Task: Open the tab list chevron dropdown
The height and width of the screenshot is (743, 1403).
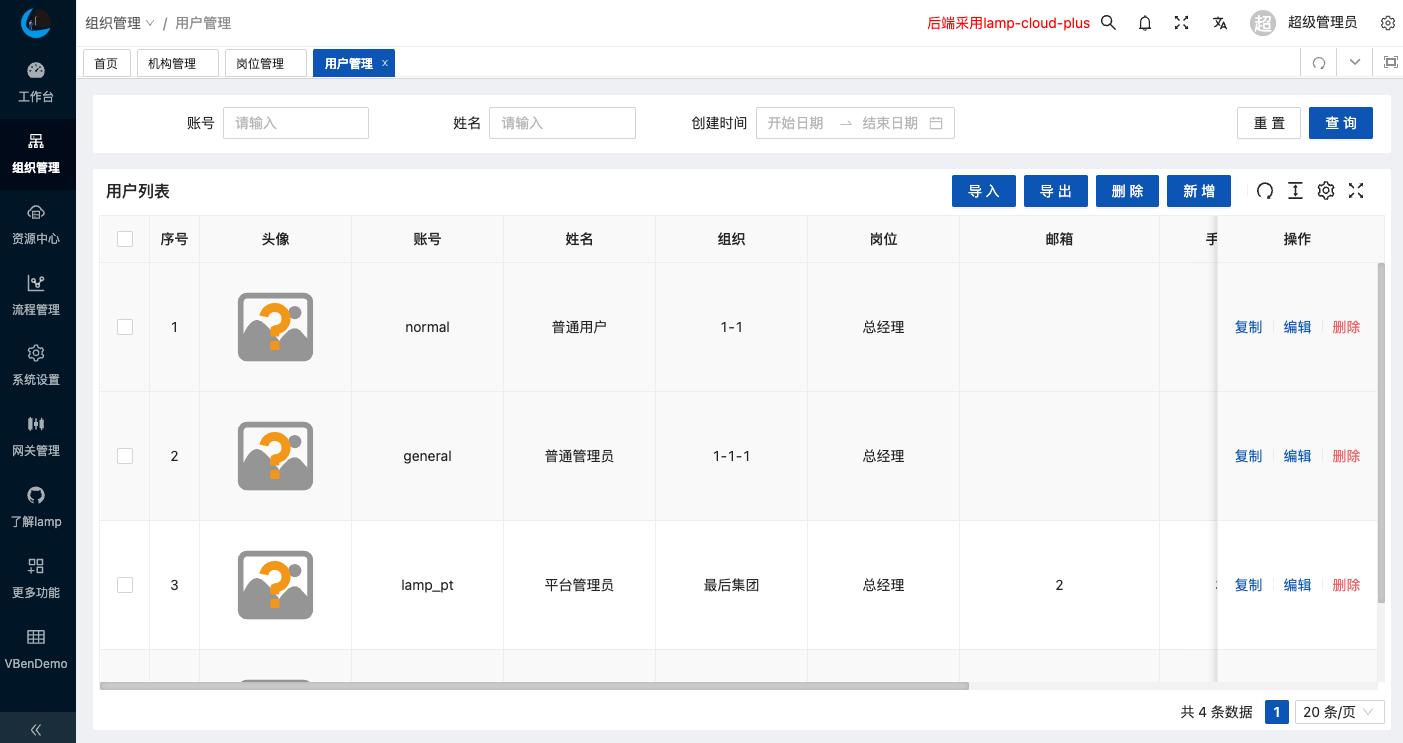Action: point(1355,62)
